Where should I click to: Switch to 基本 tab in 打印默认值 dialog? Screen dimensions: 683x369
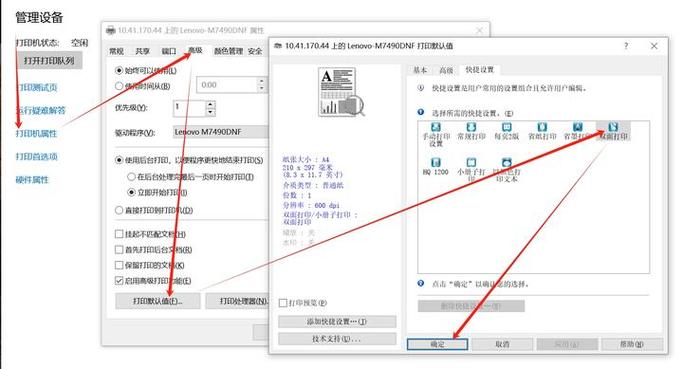(x=420, y=70)
